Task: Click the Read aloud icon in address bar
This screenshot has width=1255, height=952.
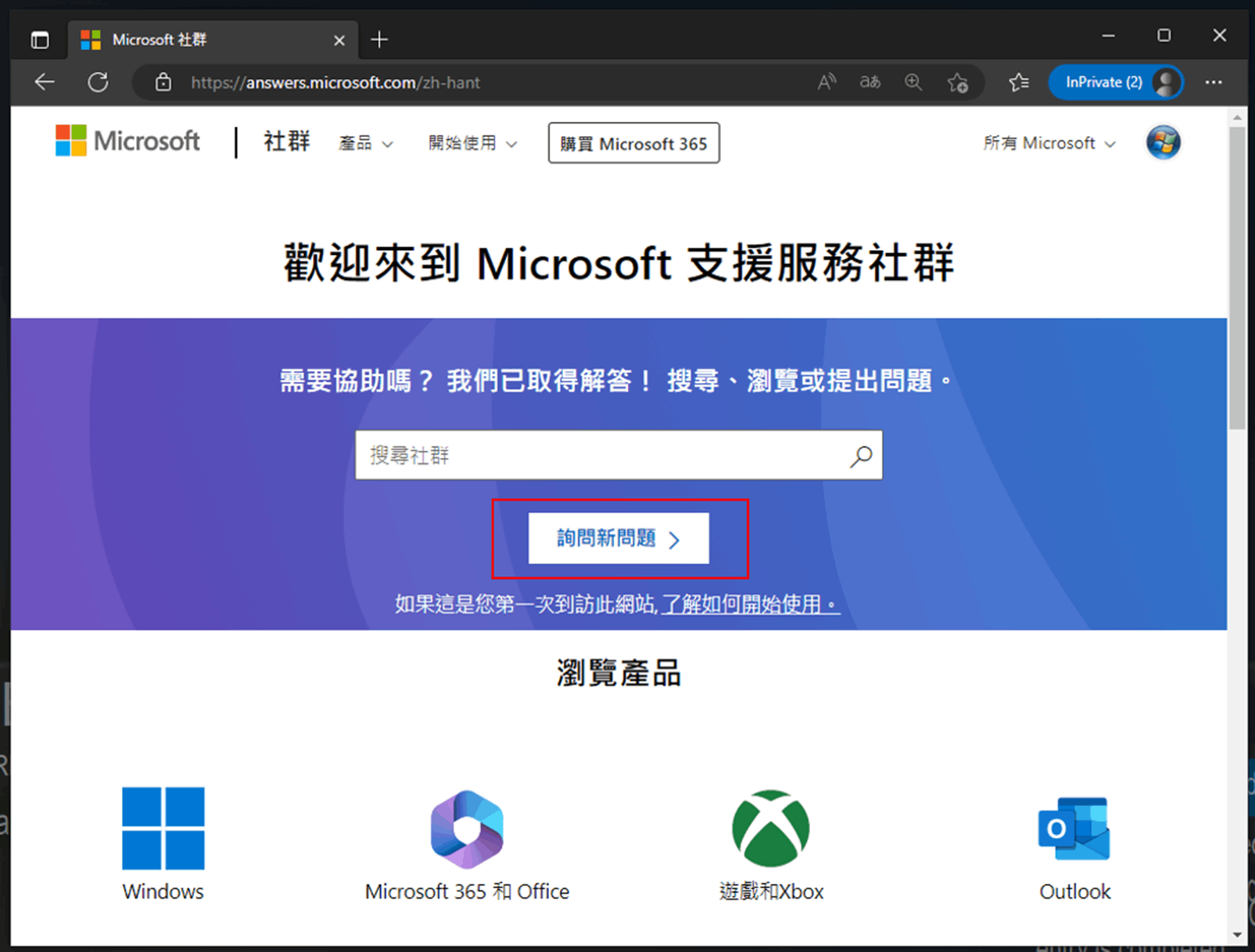Action: [827, 82]
